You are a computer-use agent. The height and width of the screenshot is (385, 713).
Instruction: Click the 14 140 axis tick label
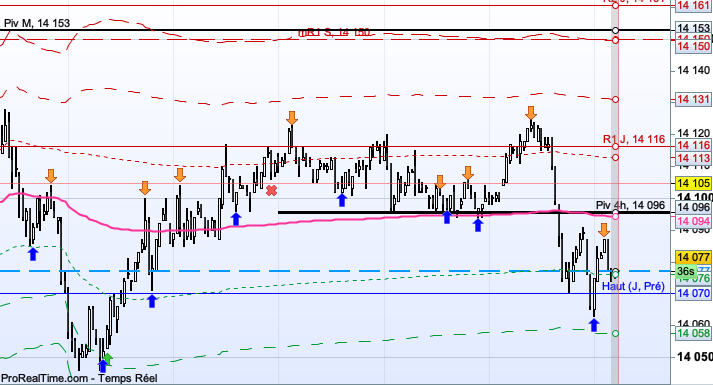(693, 70)
